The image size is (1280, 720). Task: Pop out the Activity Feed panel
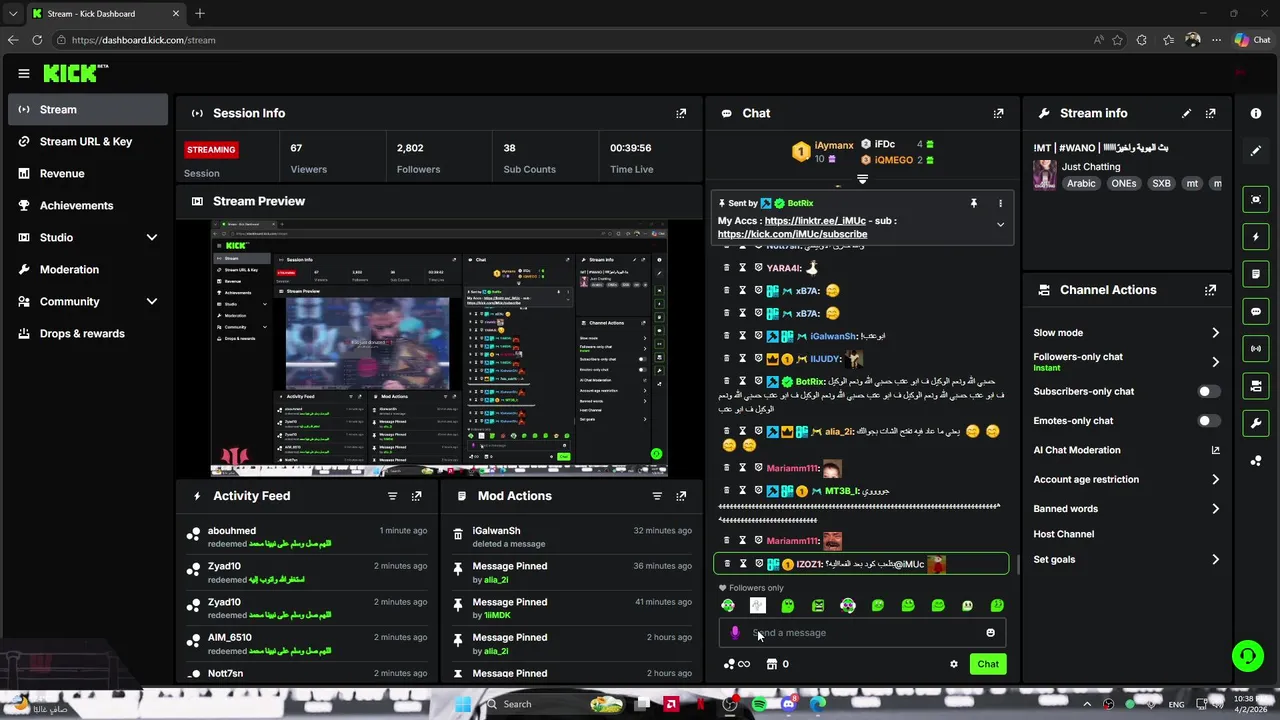[x=416, y=496]
